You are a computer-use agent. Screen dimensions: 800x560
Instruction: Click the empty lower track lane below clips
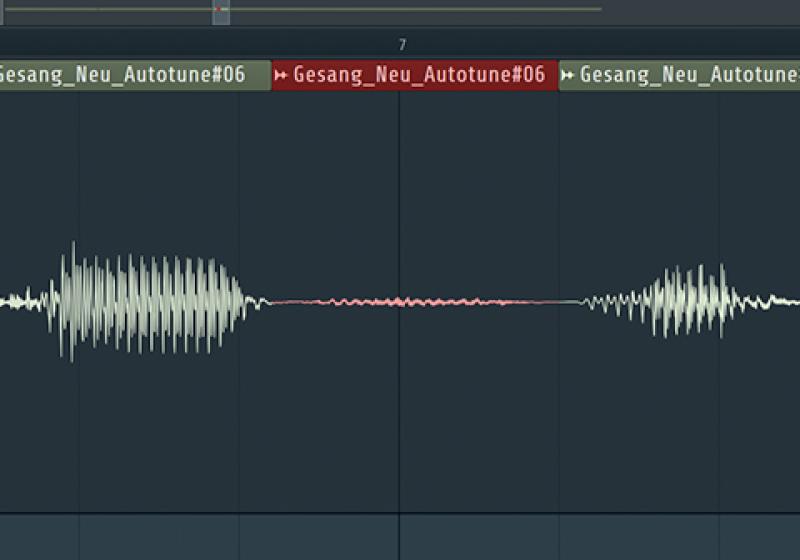click(x=400, y=537)
